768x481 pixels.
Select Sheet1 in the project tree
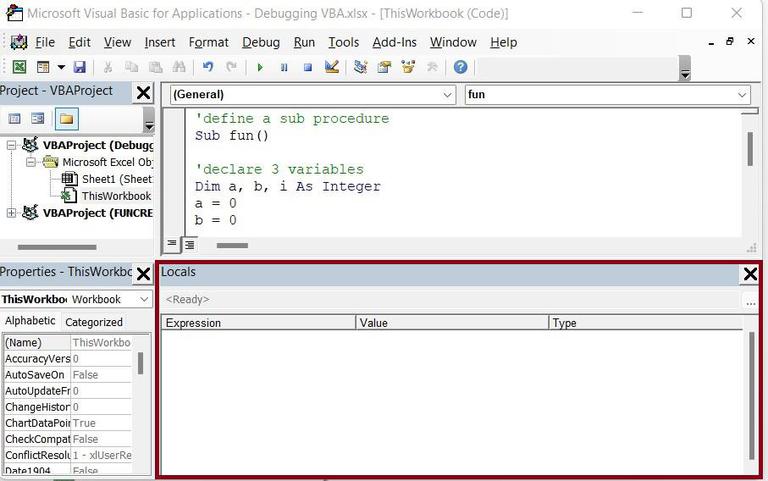click(117, 179)
